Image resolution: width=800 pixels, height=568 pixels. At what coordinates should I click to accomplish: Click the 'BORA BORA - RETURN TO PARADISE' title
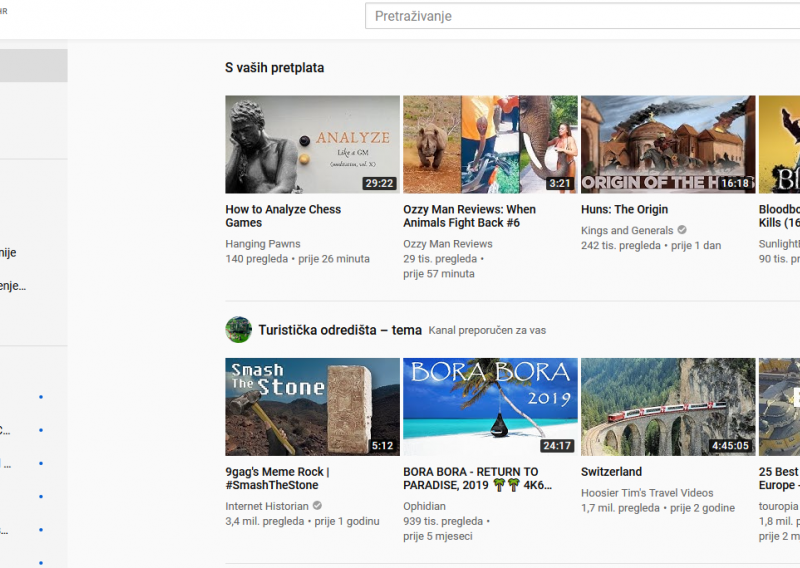(x=478, y=478)
